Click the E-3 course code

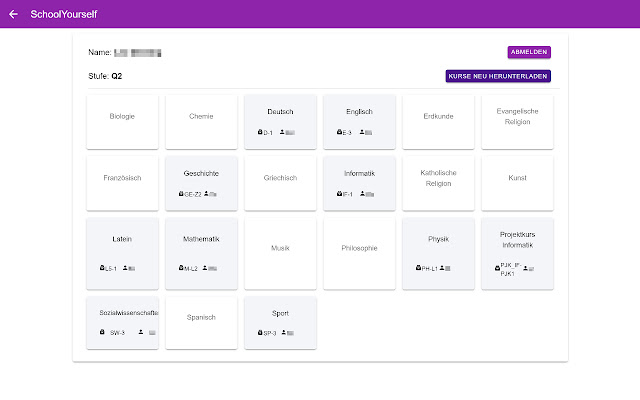[347, 133]
